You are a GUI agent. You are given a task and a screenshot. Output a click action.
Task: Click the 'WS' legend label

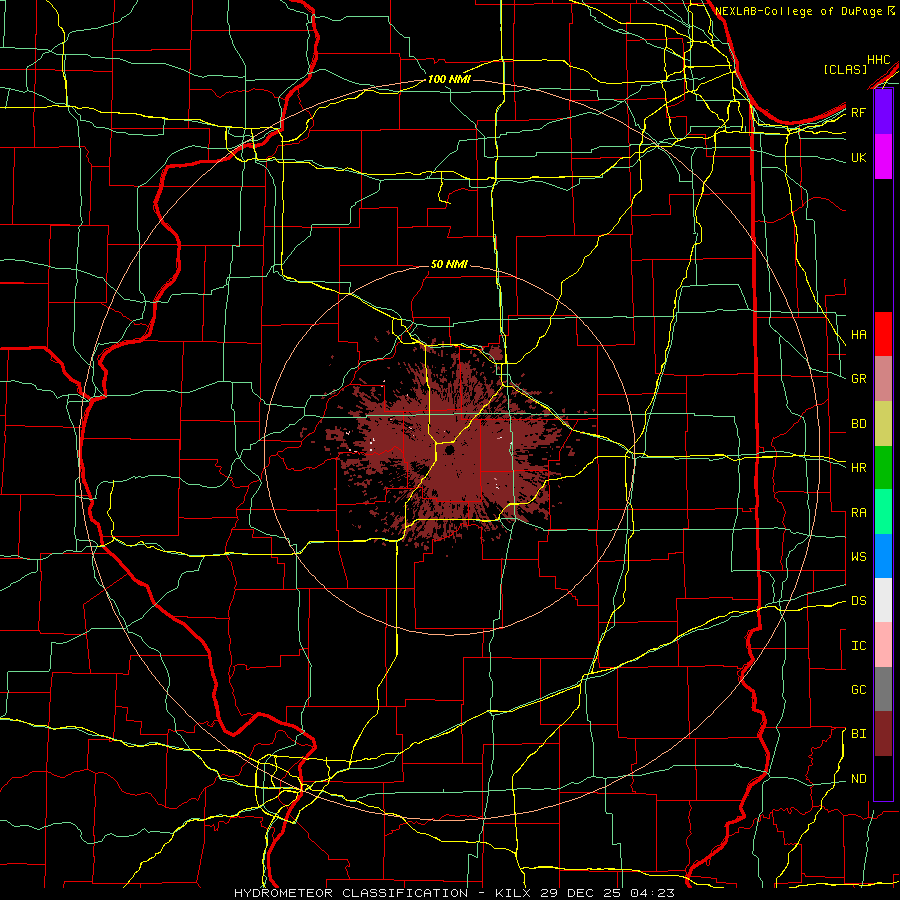tap(859, 557)
